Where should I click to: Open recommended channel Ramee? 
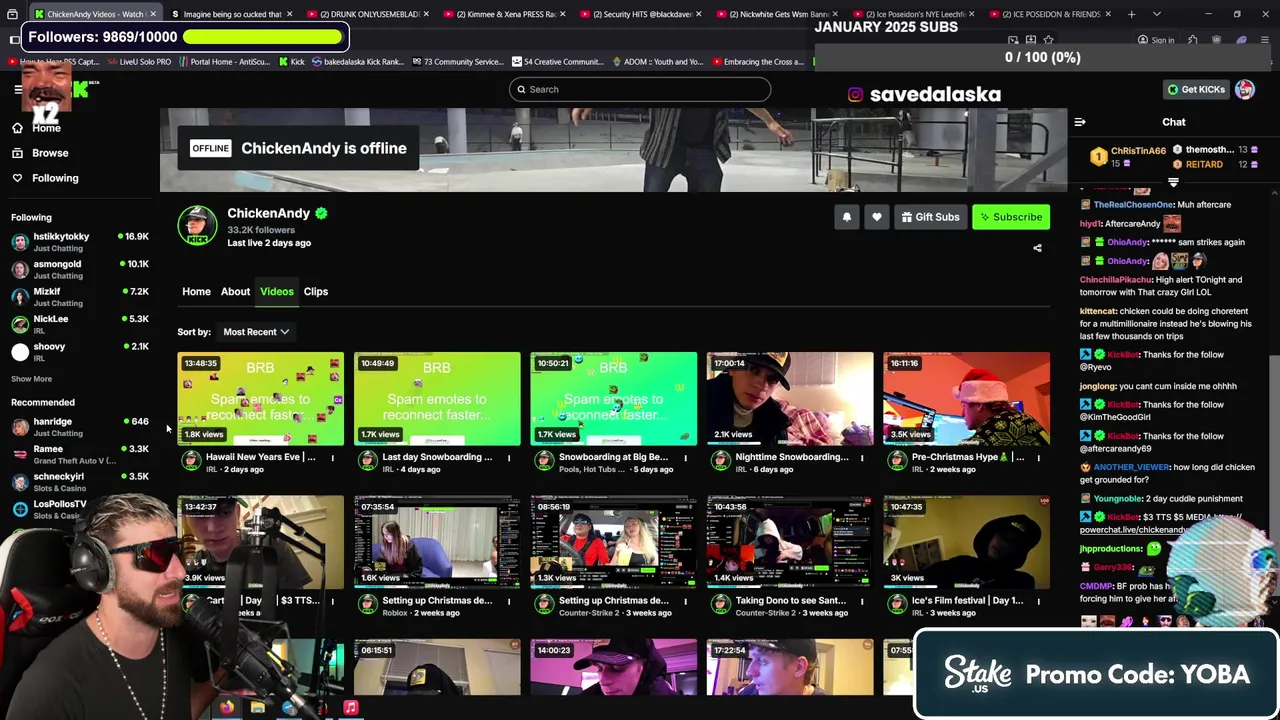(80, 454)
